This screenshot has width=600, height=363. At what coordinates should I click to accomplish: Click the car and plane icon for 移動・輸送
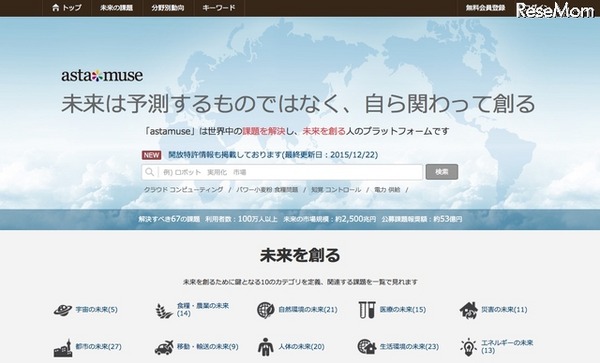[x=164, y=347]
